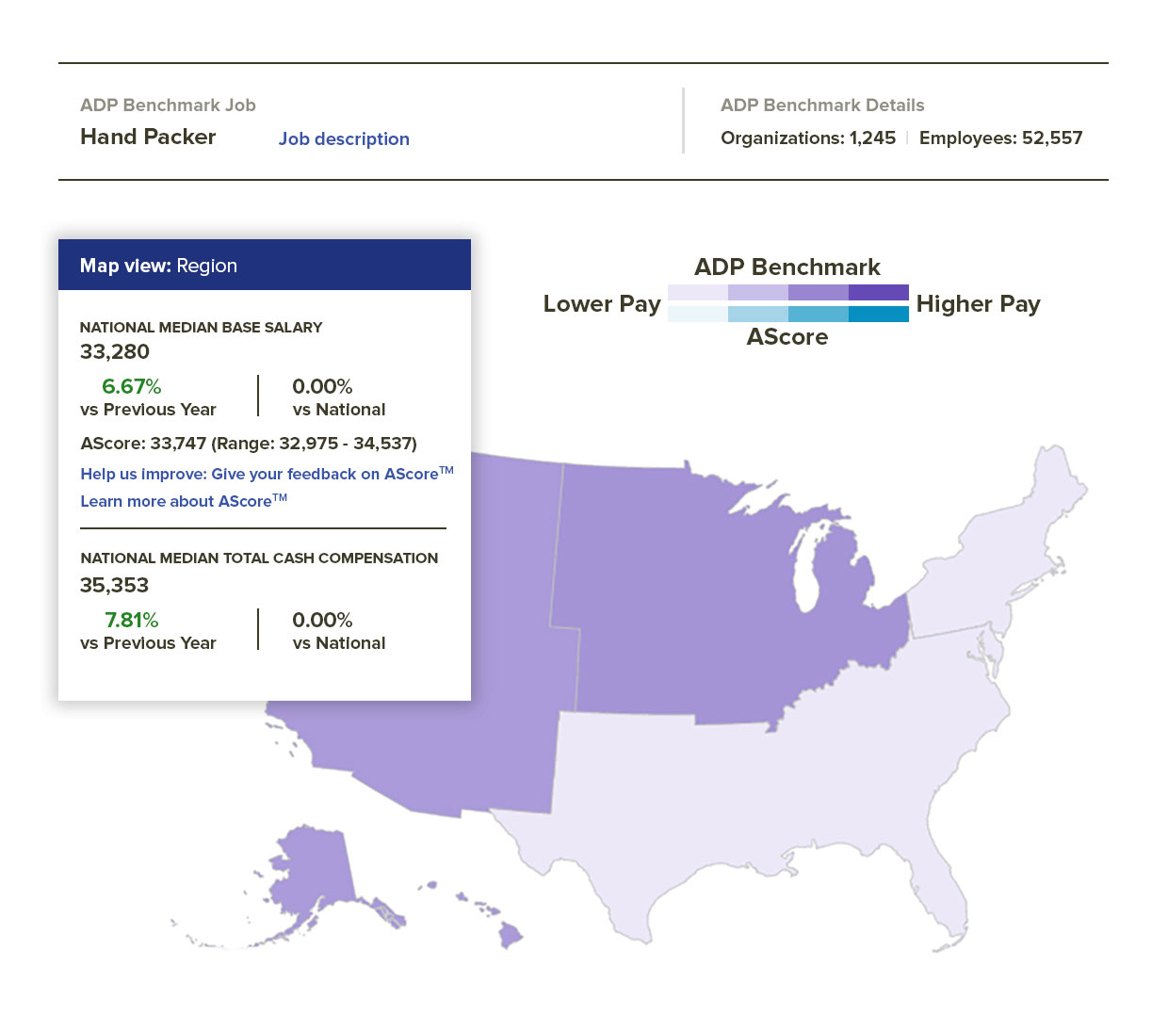Open Learn more about AScore link
The width and height of the screenshot is (1168, 1036).
point(183,501)
